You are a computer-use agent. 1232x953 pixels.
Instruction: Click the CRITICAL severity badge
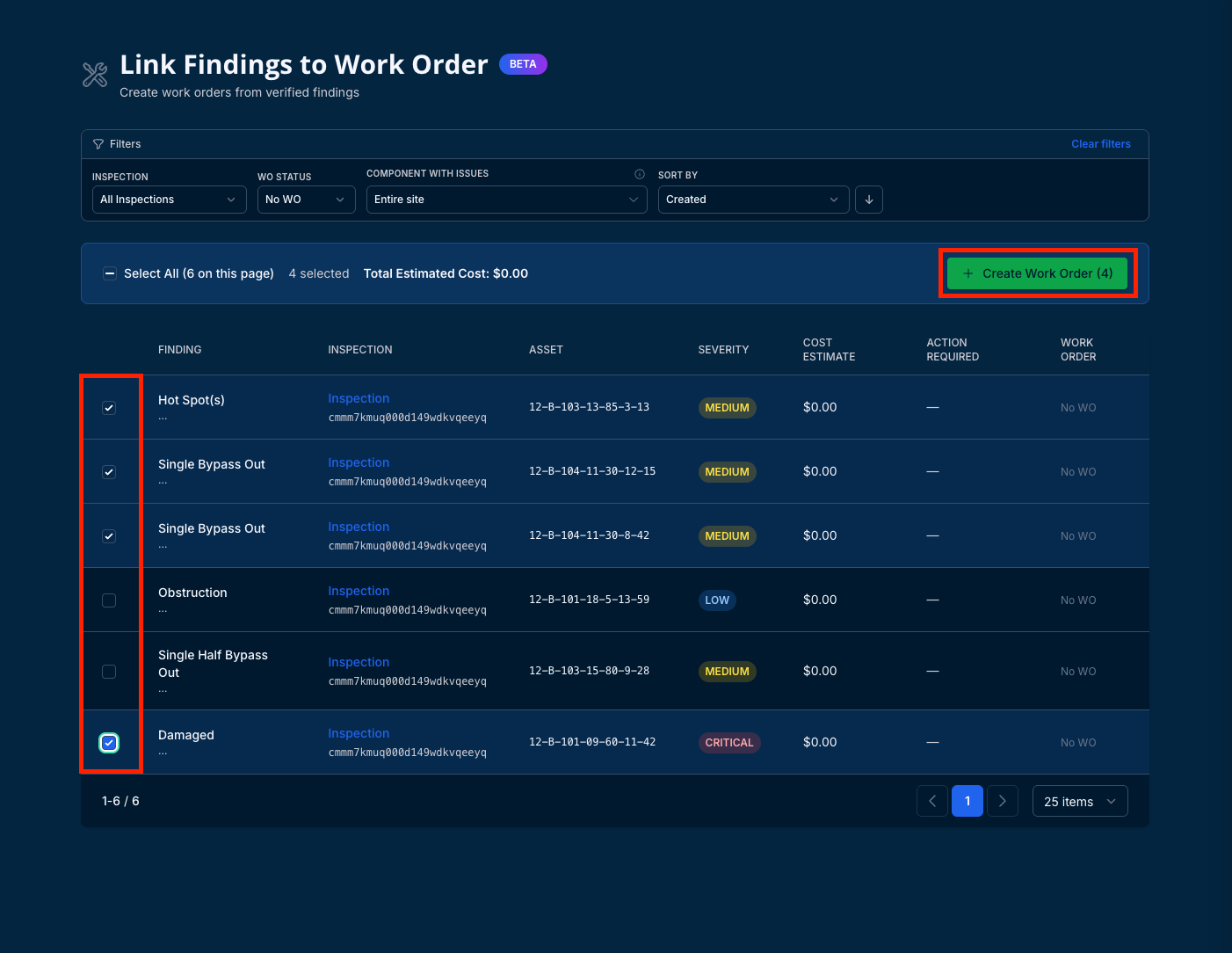pos(729,743)
